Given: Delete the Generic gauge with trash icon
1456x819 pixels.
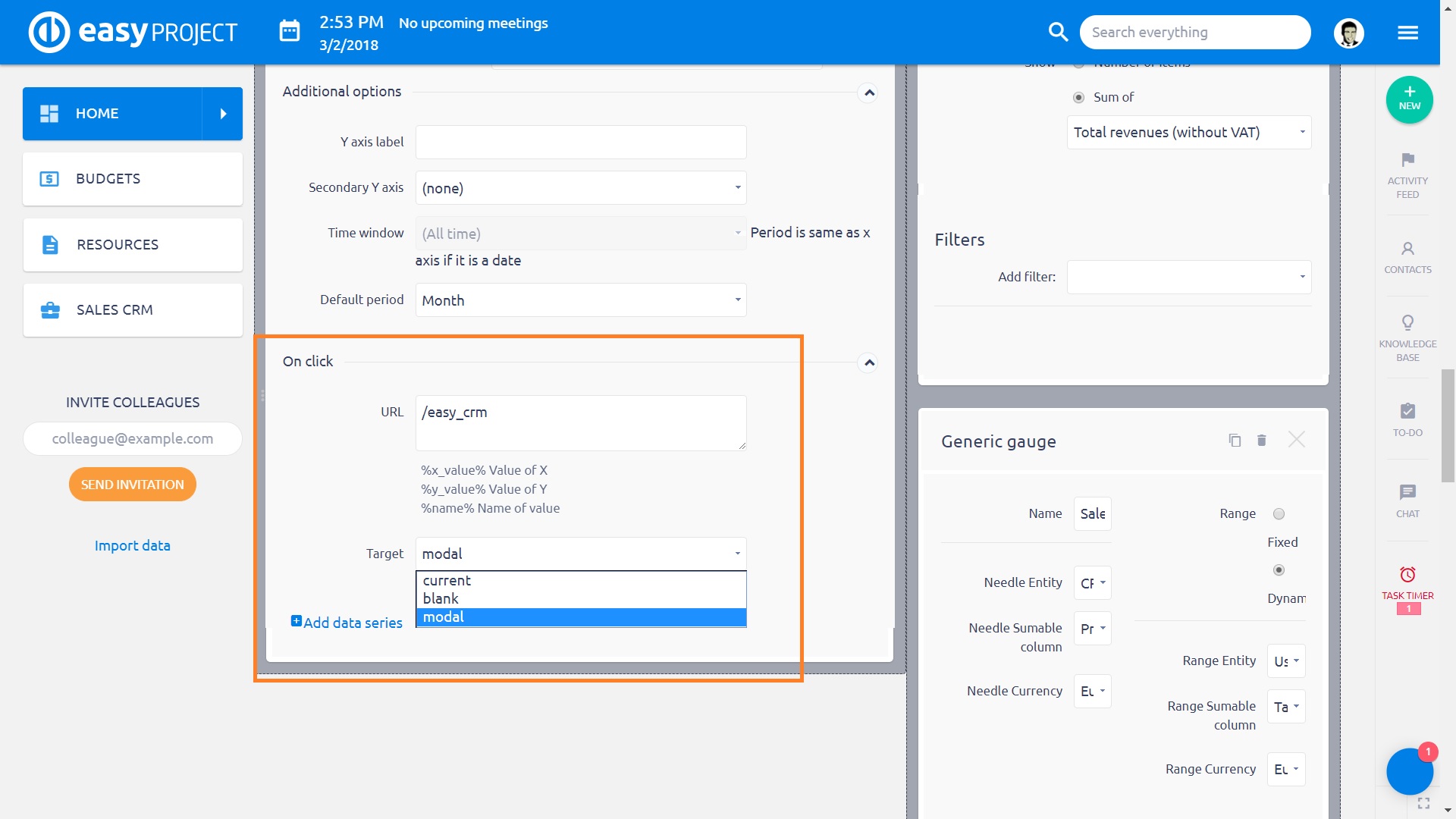Looking at the screenshot, I should click(1262, 441).
